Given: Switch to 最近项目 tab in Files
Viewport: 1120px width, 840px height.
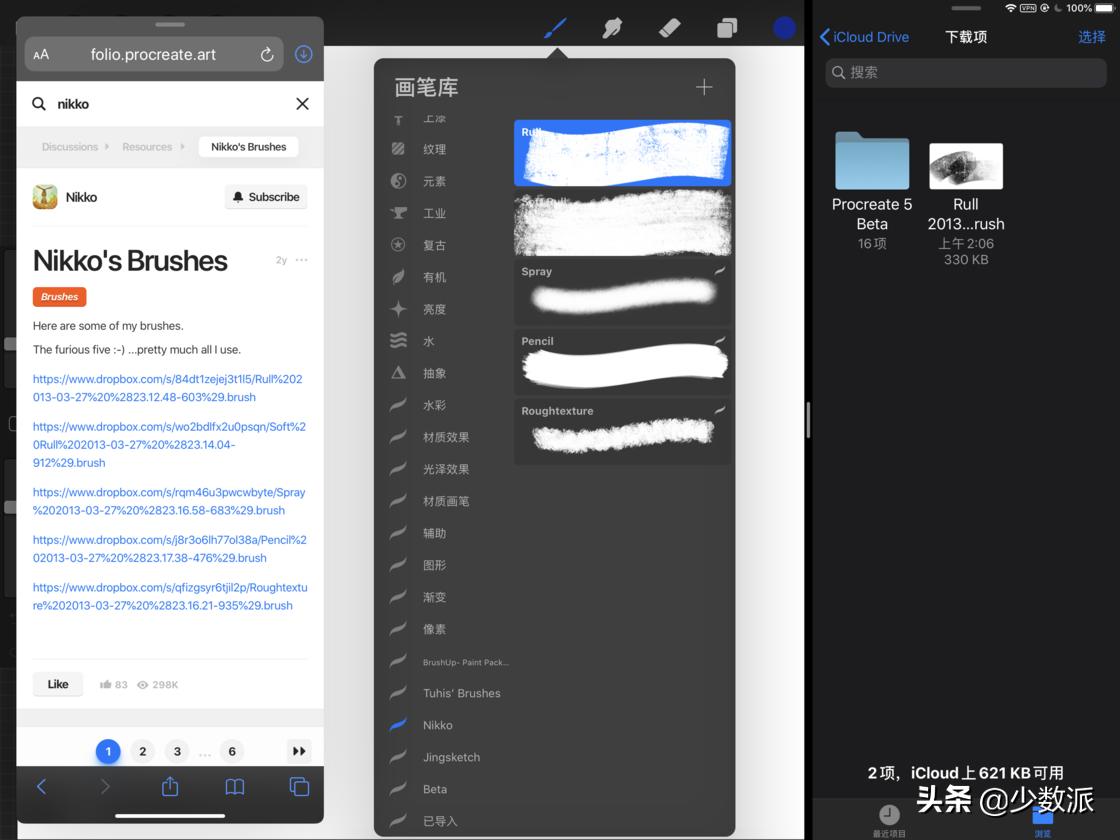Looking at the screenshot, I should 889,820.
